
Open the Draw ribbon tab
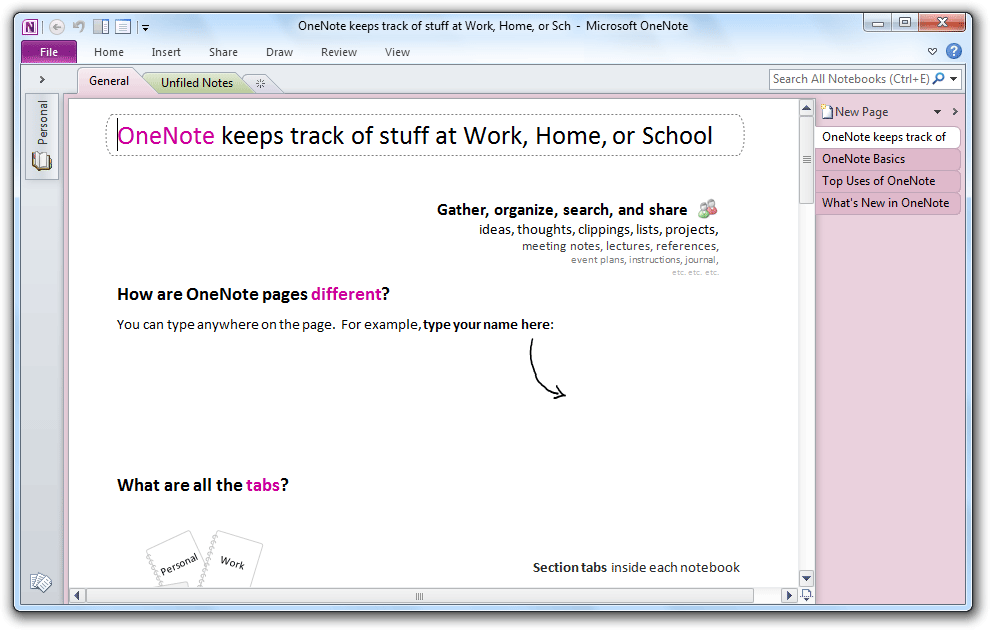(279, 52)
